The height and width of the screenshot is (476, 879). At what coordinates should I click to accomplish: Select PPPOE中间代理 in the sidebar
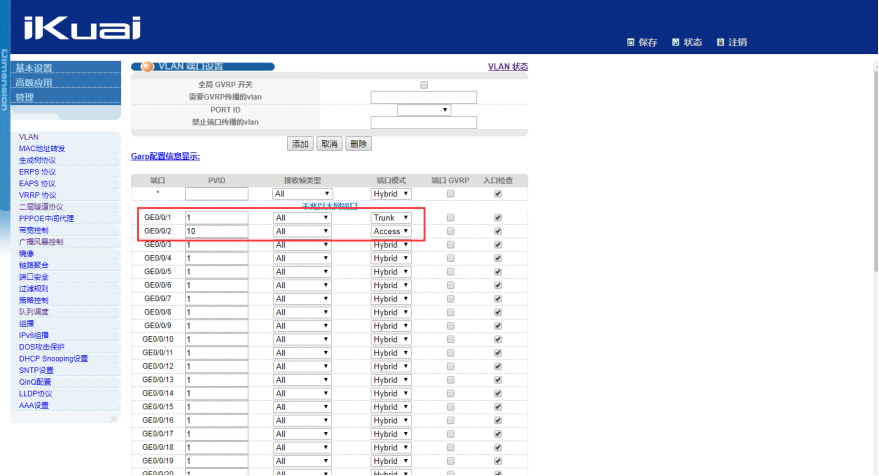47,219
